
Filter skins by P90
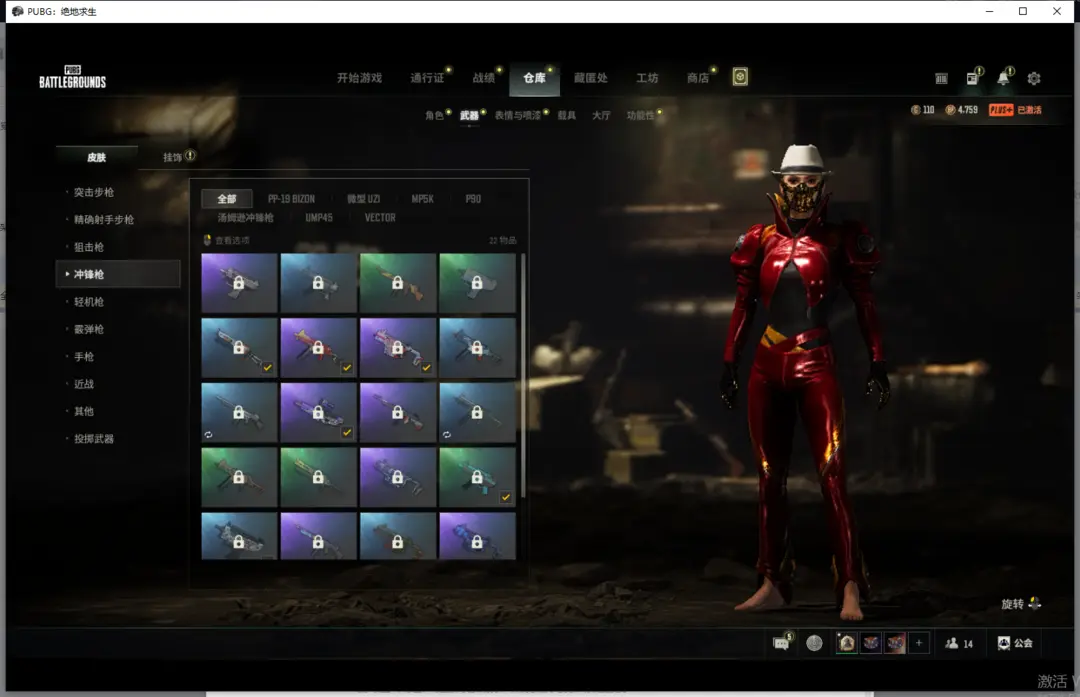[473, 199]
